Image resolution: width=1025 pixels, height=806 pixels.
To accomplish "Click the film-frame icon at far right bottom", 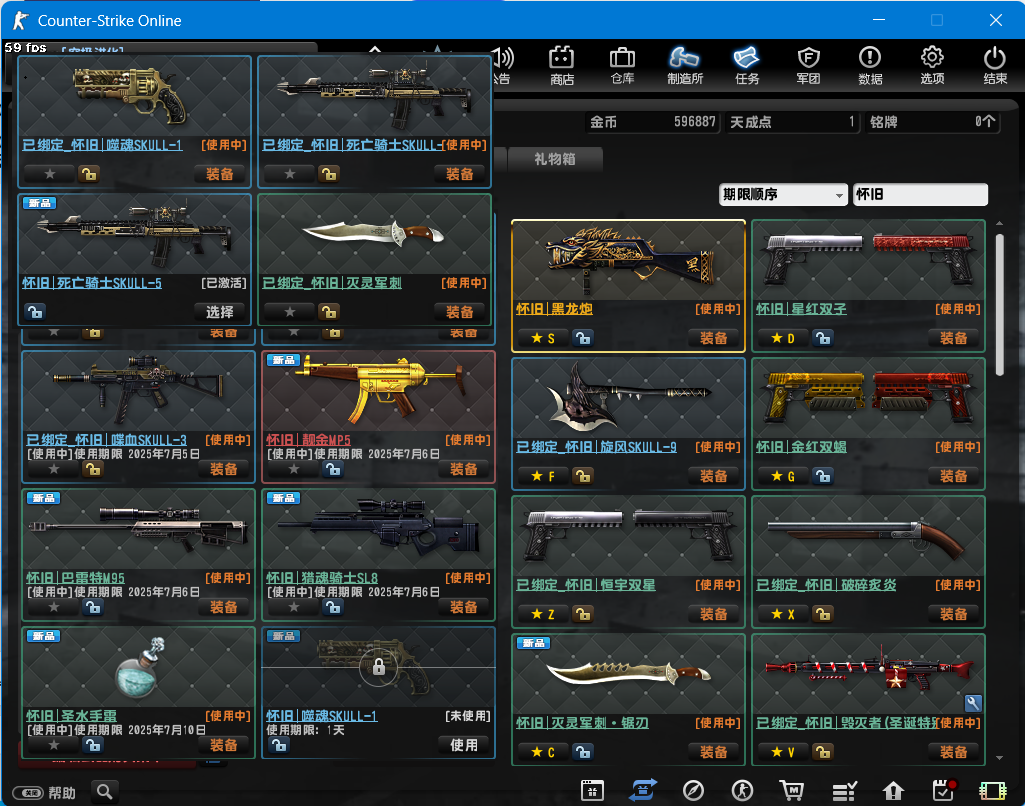I will [992, 791].
